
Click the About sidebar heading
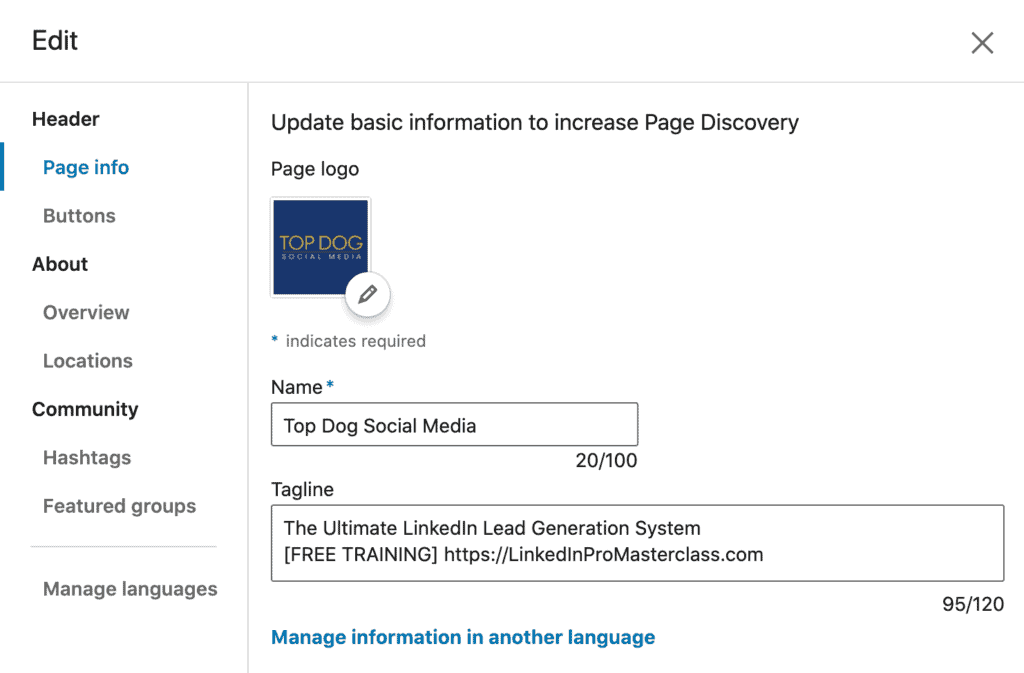[x=59, y=264]
